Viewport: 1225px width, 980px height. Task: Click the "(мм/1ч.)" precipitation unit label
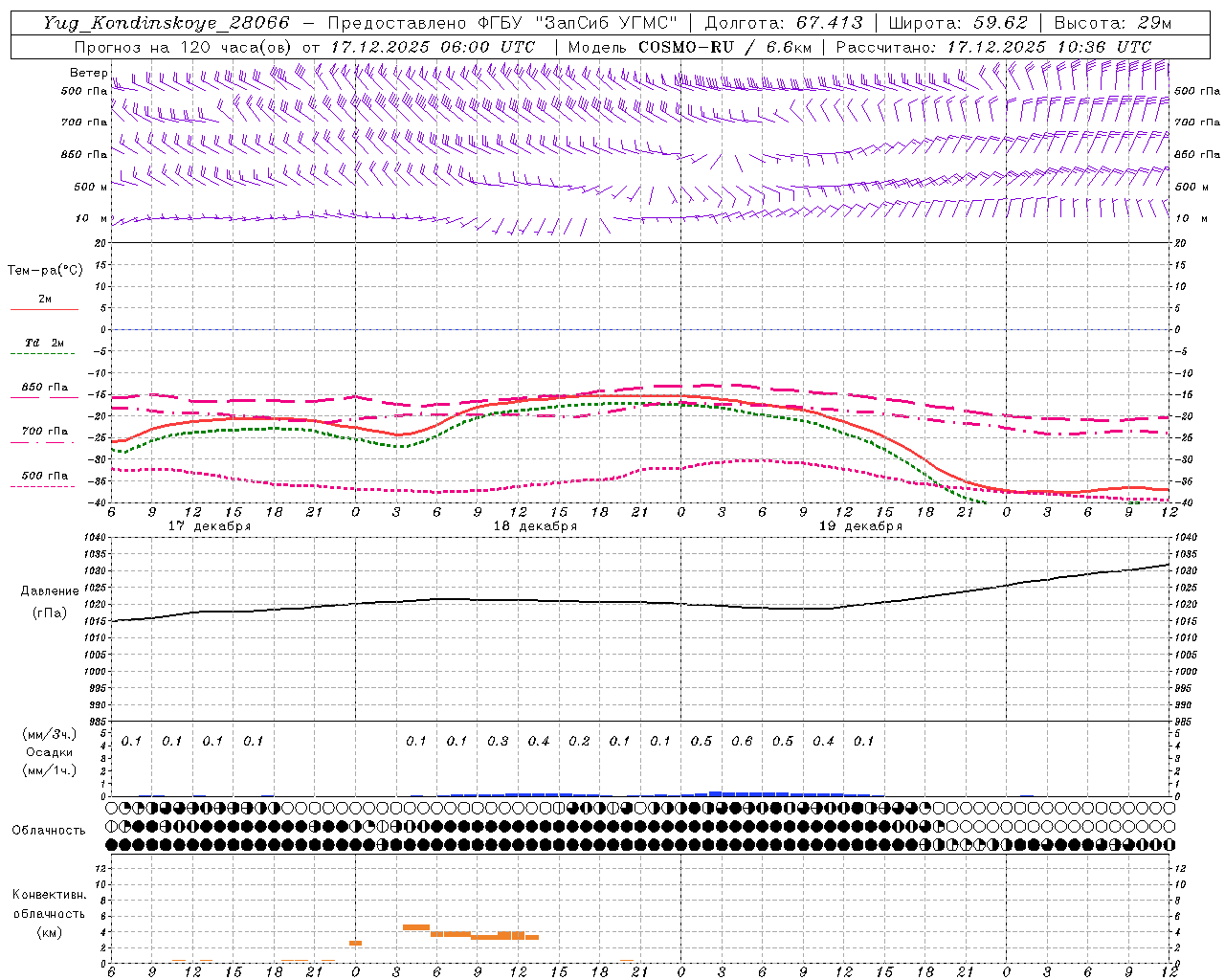click(50, 769)
